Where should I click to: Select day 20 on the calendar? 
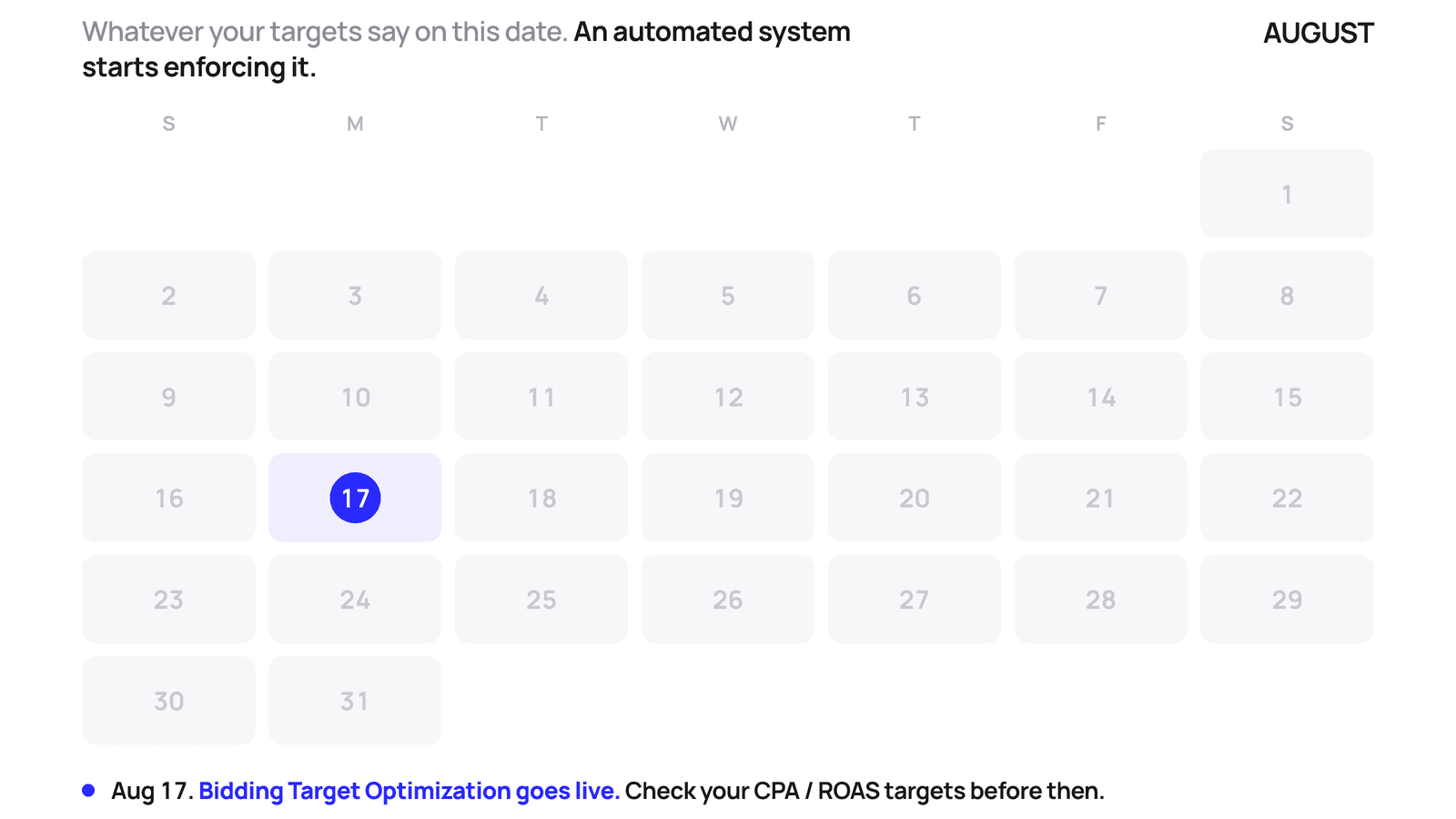[915, 498]
